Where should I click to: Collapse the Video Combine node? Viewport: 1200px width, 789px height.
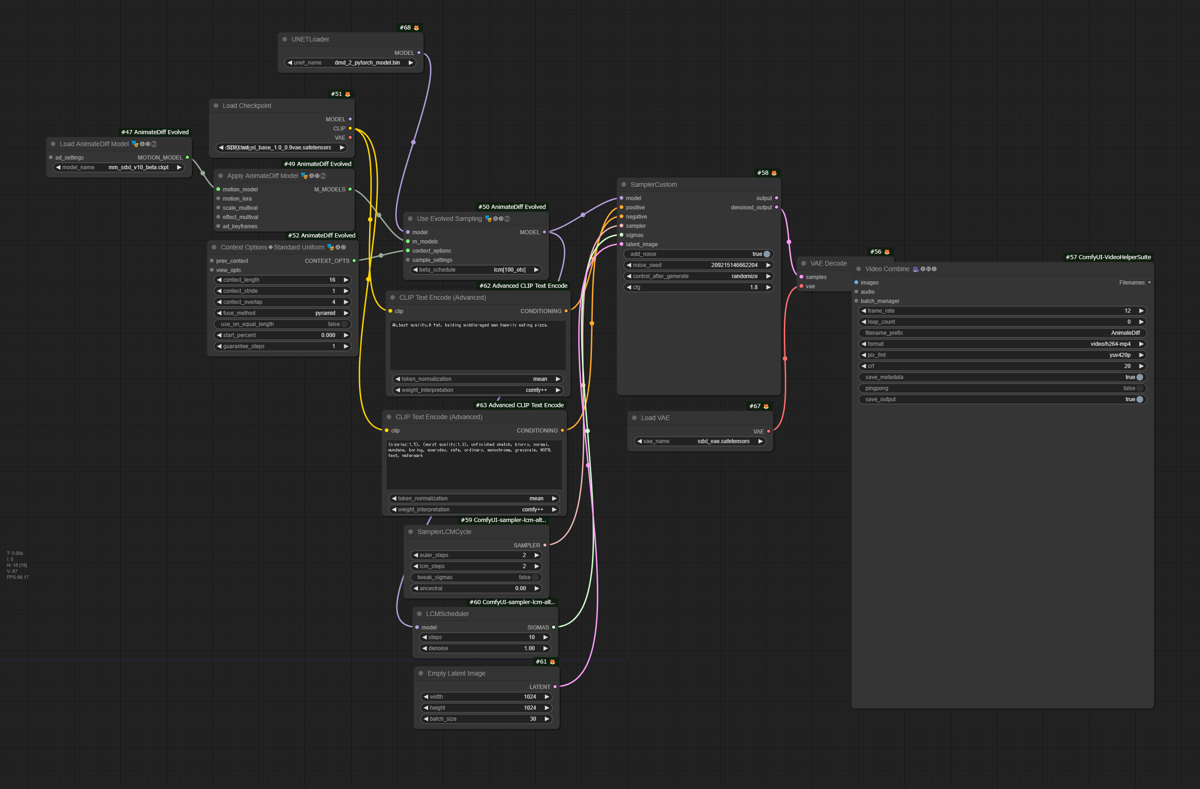pos(858,269)
